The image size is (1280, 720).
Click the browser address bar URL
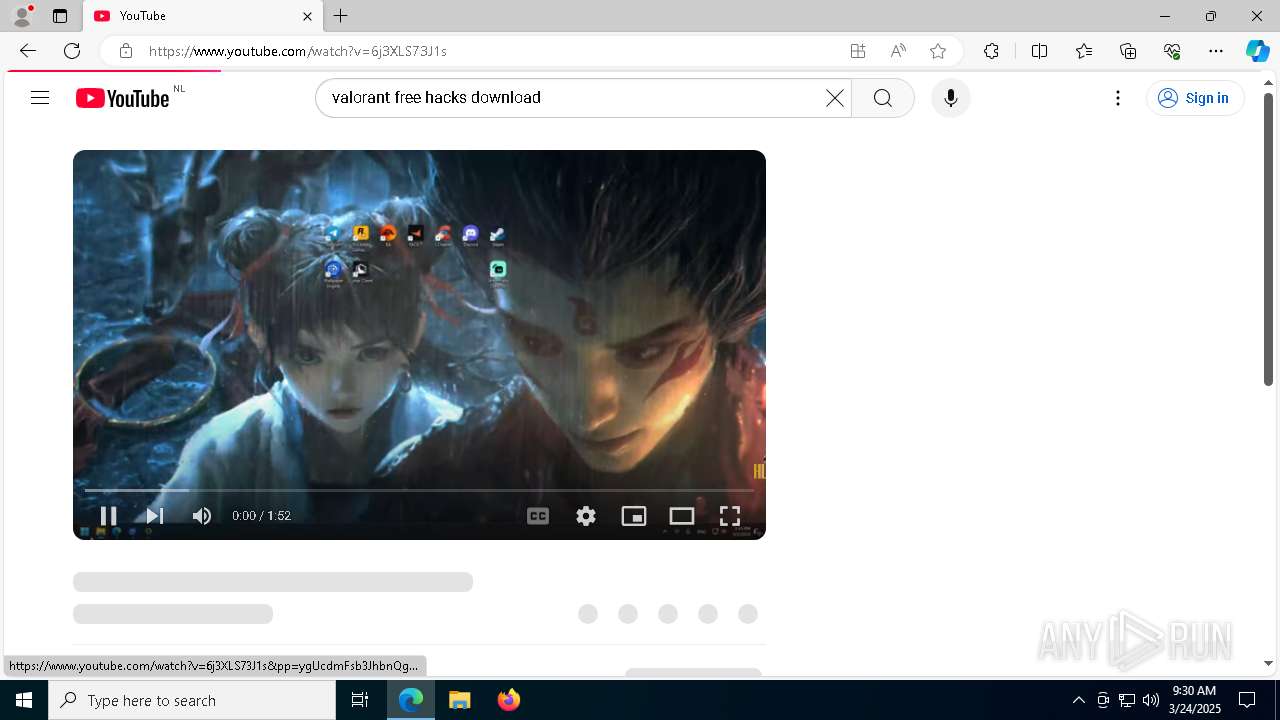[298, 51]
